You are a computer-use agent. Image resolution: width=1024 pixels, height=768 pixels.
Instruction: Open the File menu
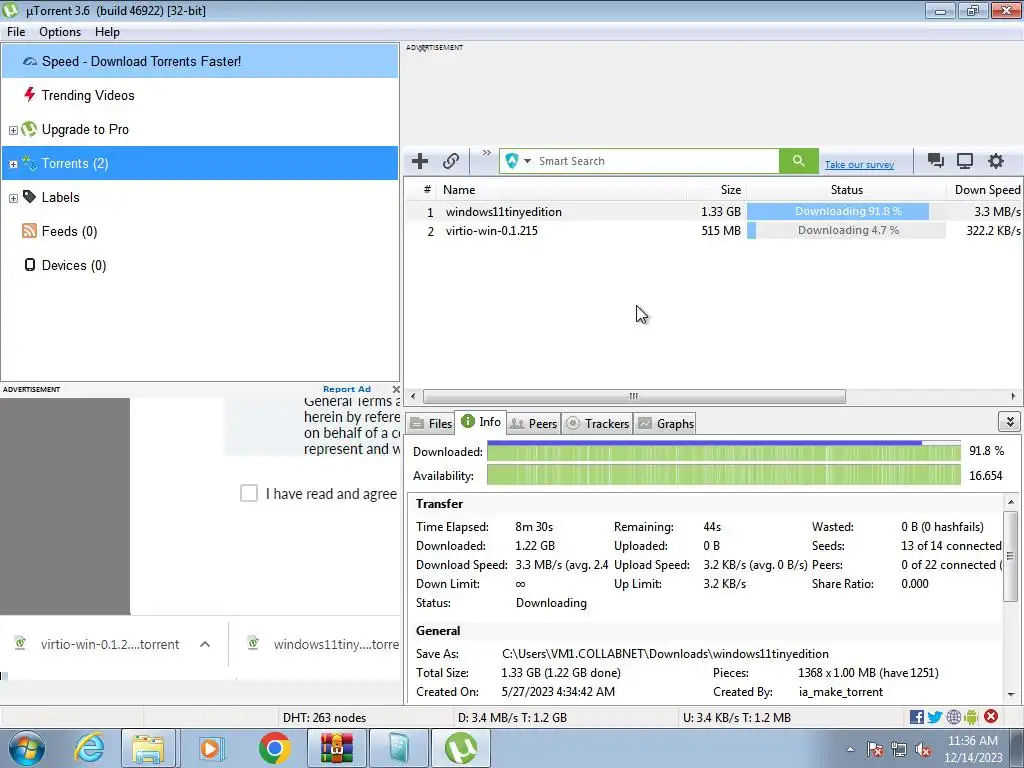[x=16, y=32]
